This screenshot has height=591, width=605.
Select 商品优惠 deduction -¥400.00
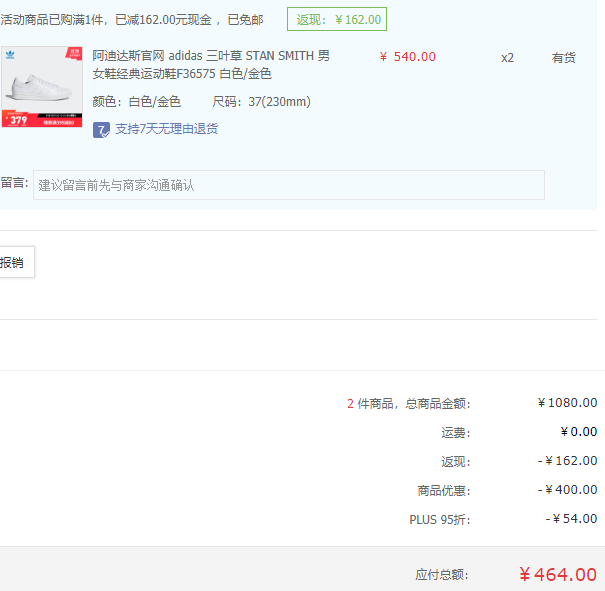pos(567,490)
